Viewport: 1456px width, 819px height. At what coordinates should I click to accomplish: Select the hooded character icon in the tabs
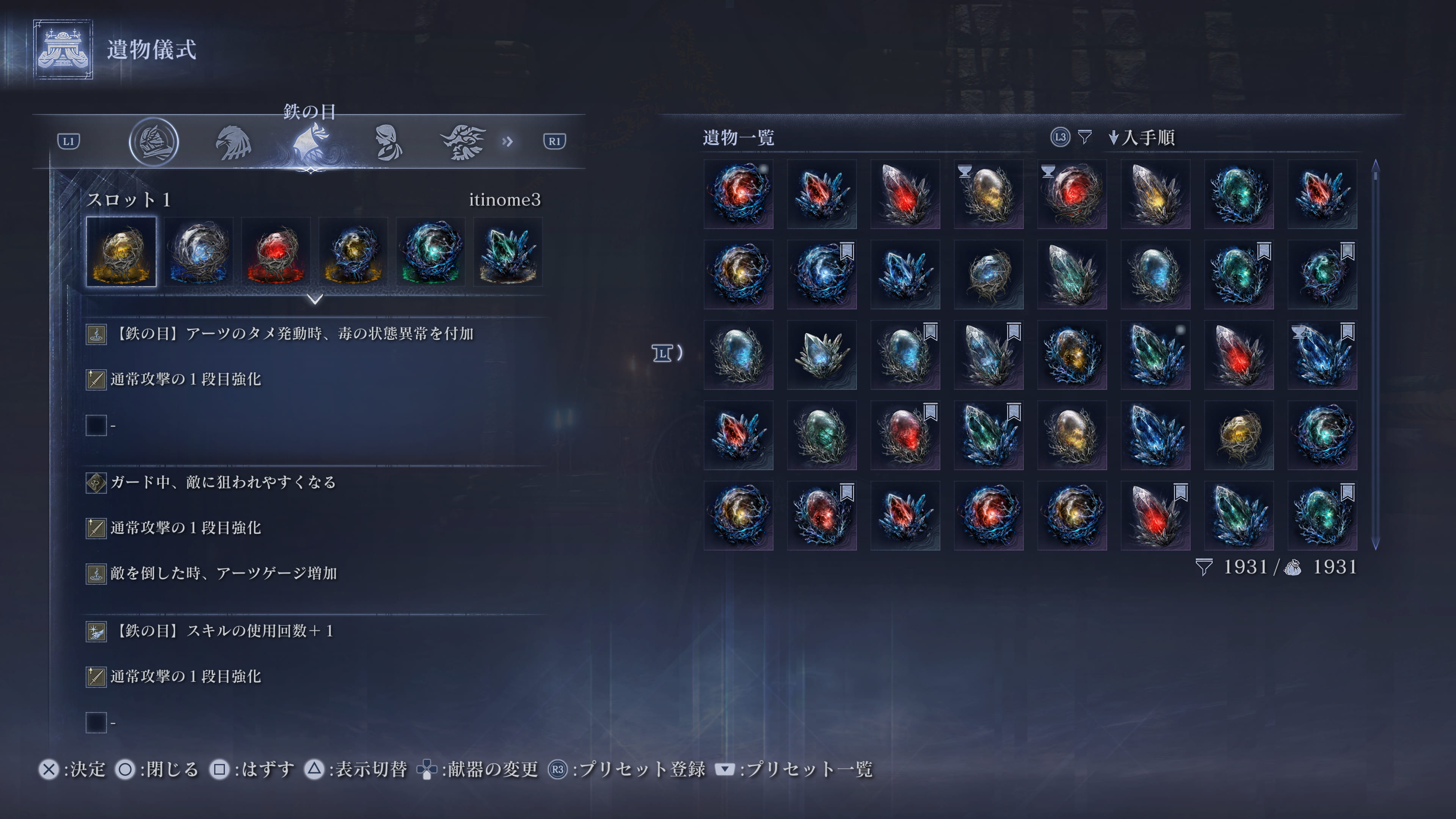coord(154,141)
